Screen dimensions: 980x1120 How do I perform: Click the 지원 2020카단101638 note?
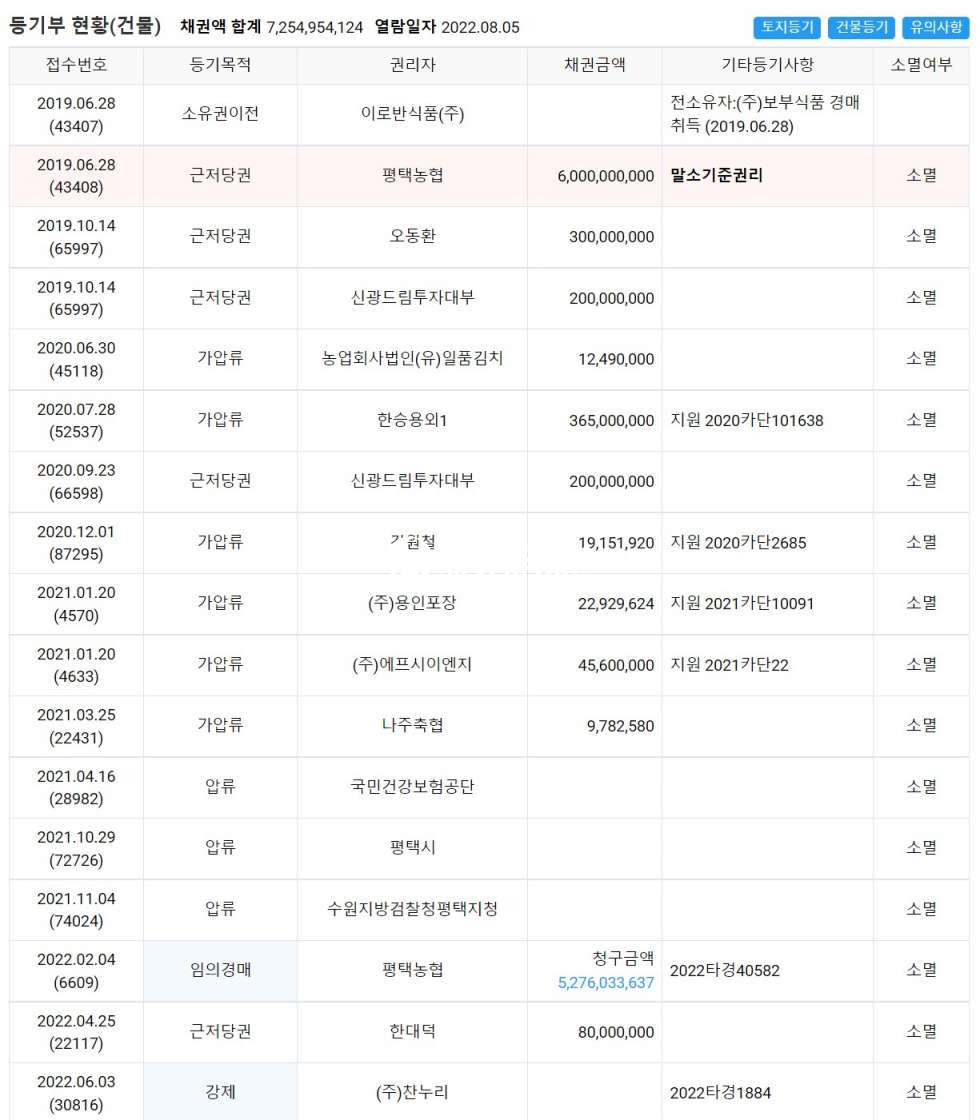(746, 421)
